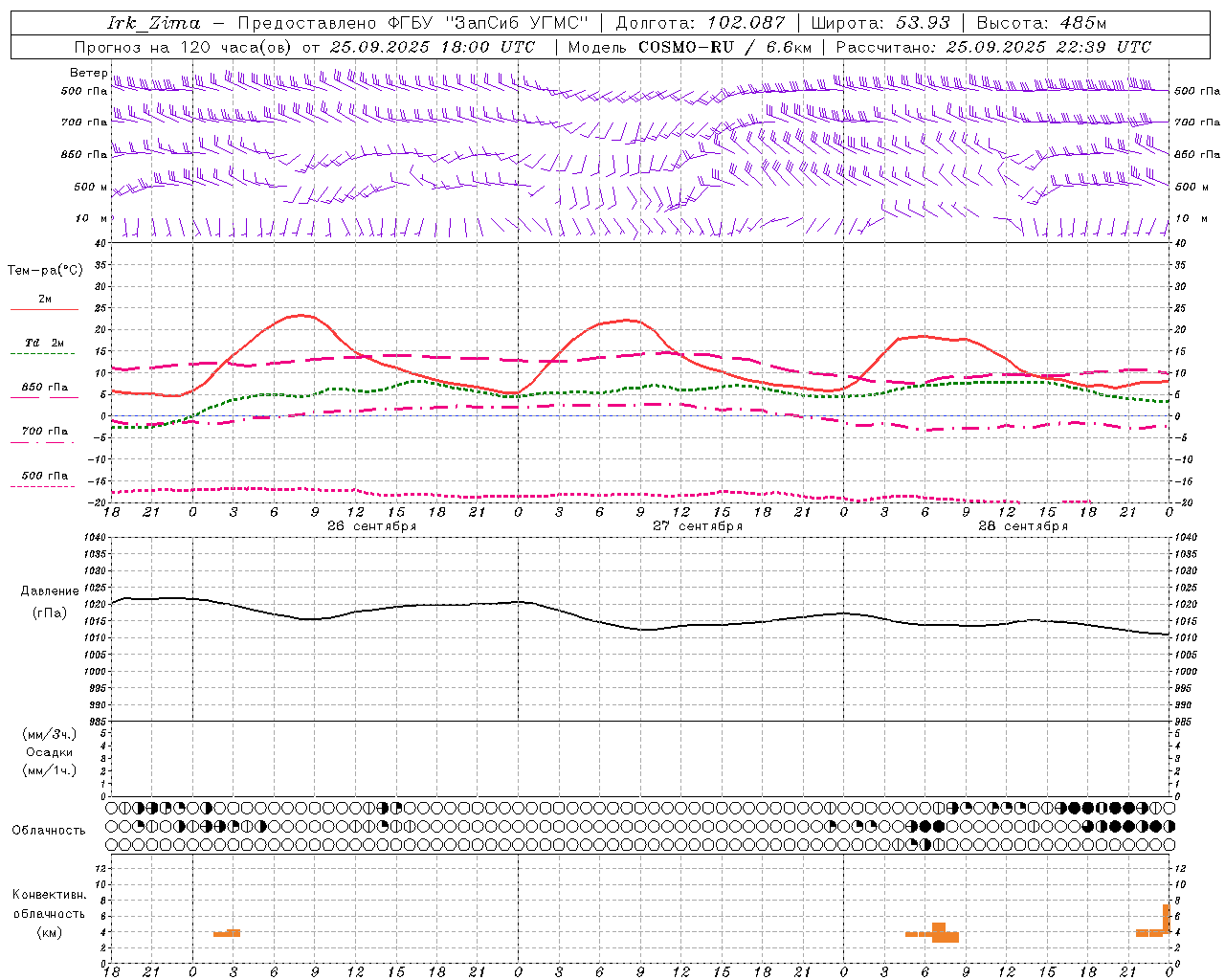
Task: Click the 850 гПа temperature legend entry
Action: tap(44, 388)
